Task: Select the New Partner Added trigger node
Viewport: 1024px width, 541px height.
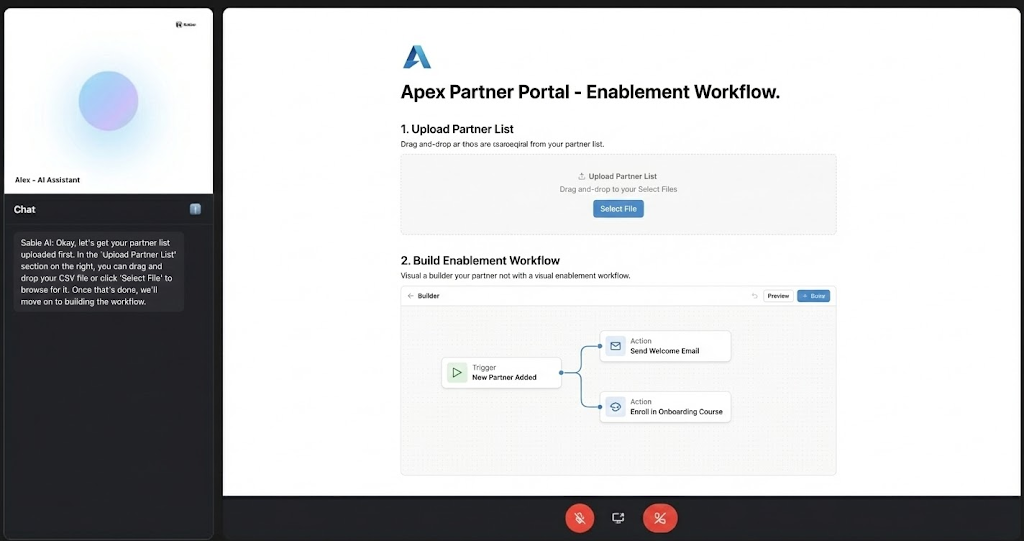Action: 502,373
